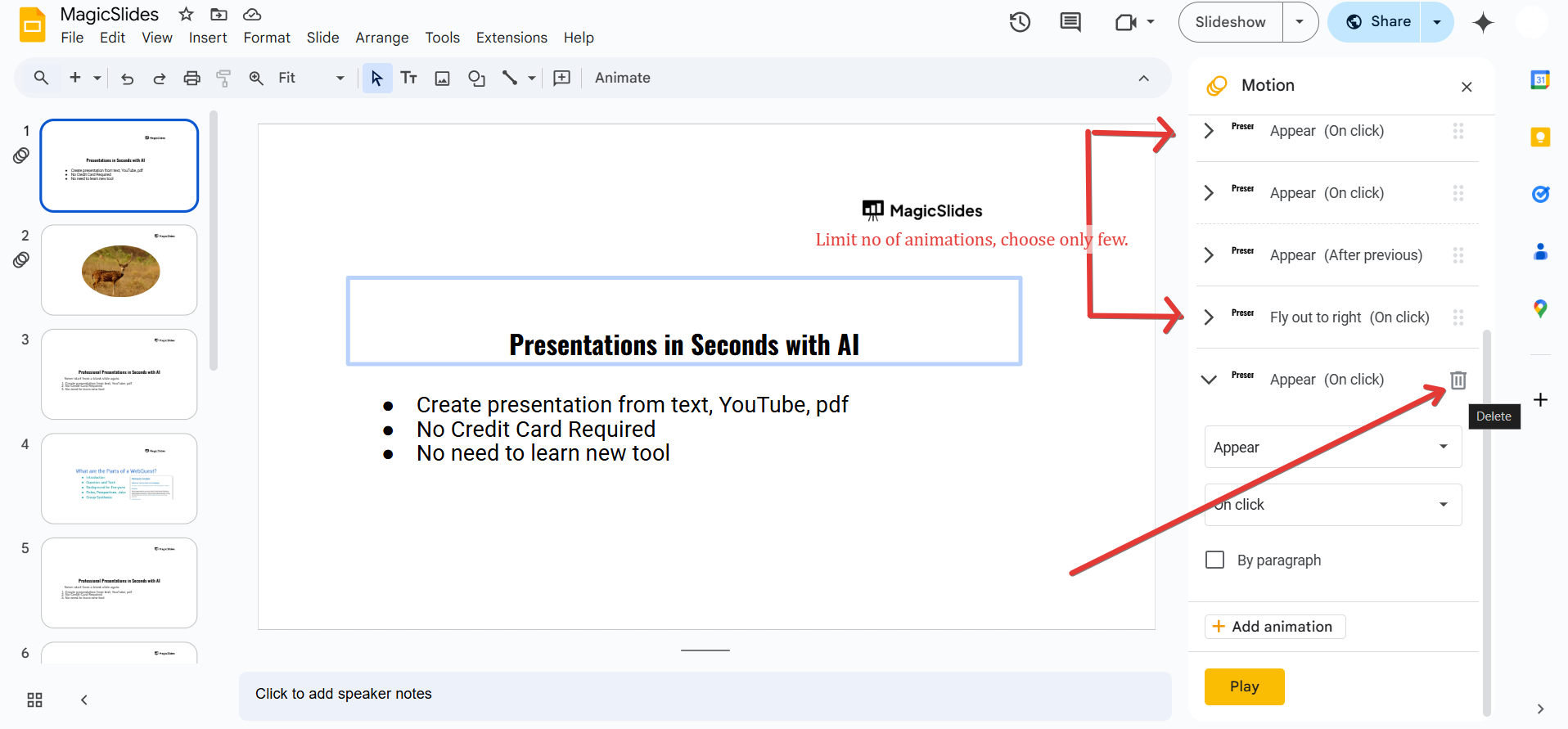Open the Slideshow options arrow

[x=1300, y=22]
